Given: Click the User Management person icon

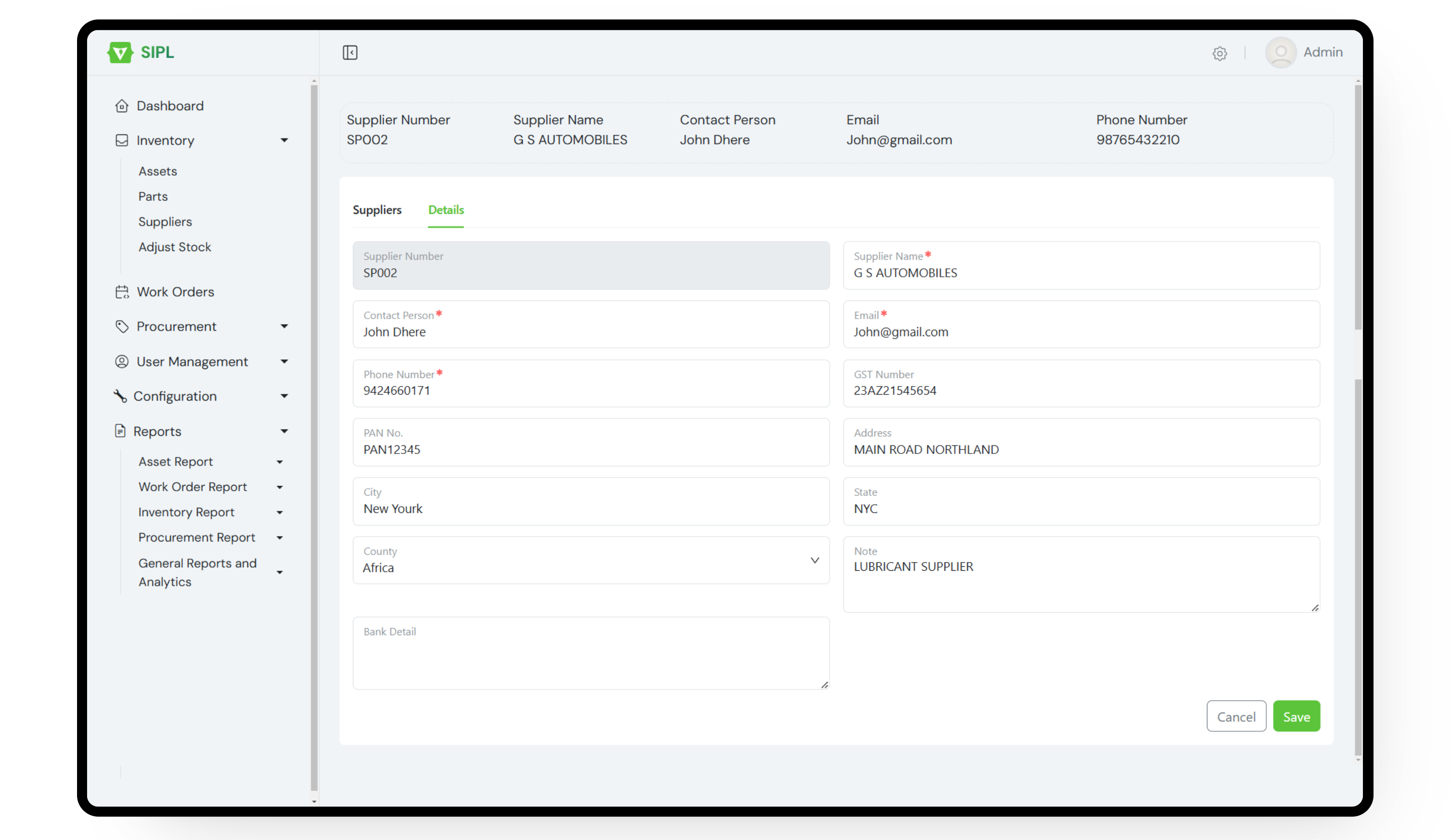Looking at the screenshot, I should (121, 361).
